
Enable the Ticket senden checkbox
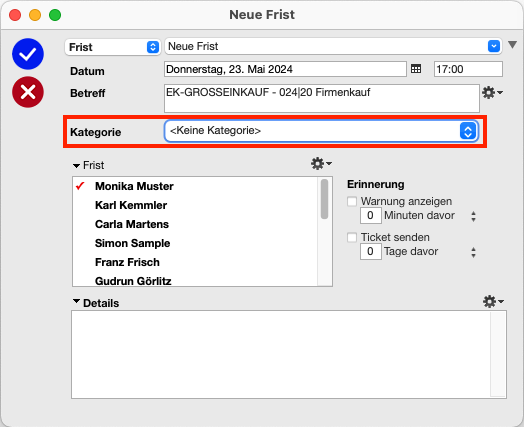click(352, 237)
